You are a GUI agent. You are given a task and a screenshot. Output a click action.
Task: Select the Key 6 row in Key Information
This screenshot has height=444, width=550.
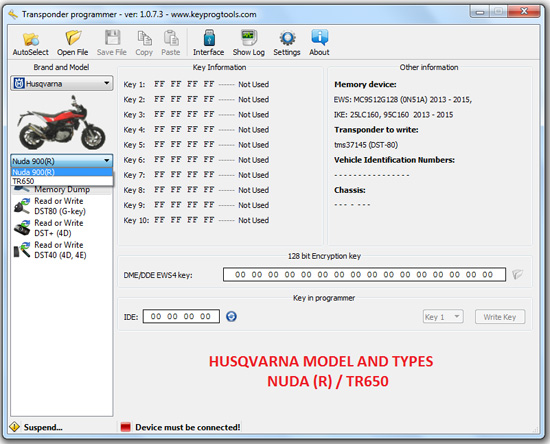coord(196,160)
